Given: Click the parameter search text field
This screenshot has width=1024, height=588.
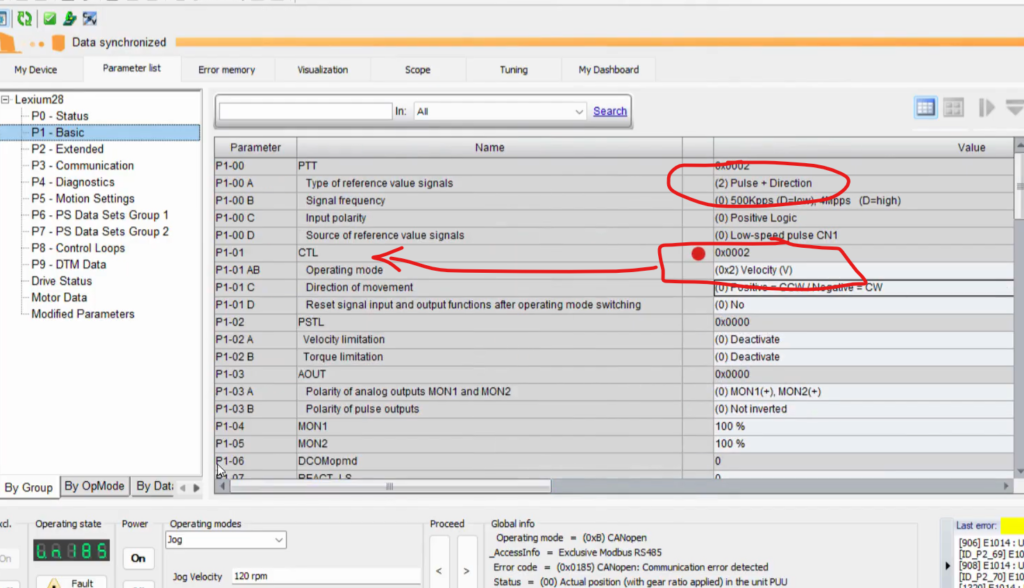Looking at the screenshot, I should (x=305, y=111).
